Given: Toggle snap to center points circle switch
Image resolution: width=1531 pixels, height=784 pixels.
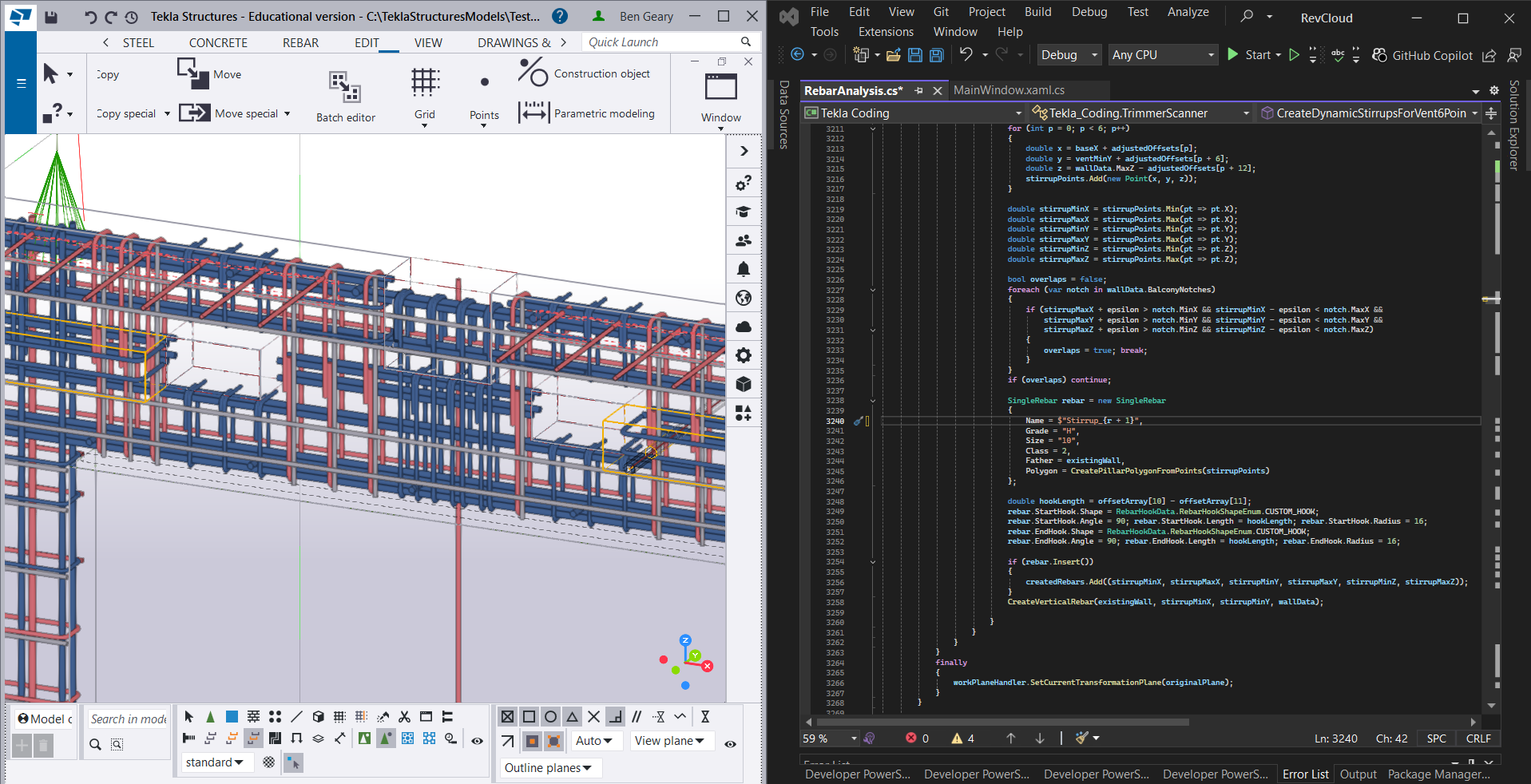Looking at the screenshot, I should [x=551, y=717].
